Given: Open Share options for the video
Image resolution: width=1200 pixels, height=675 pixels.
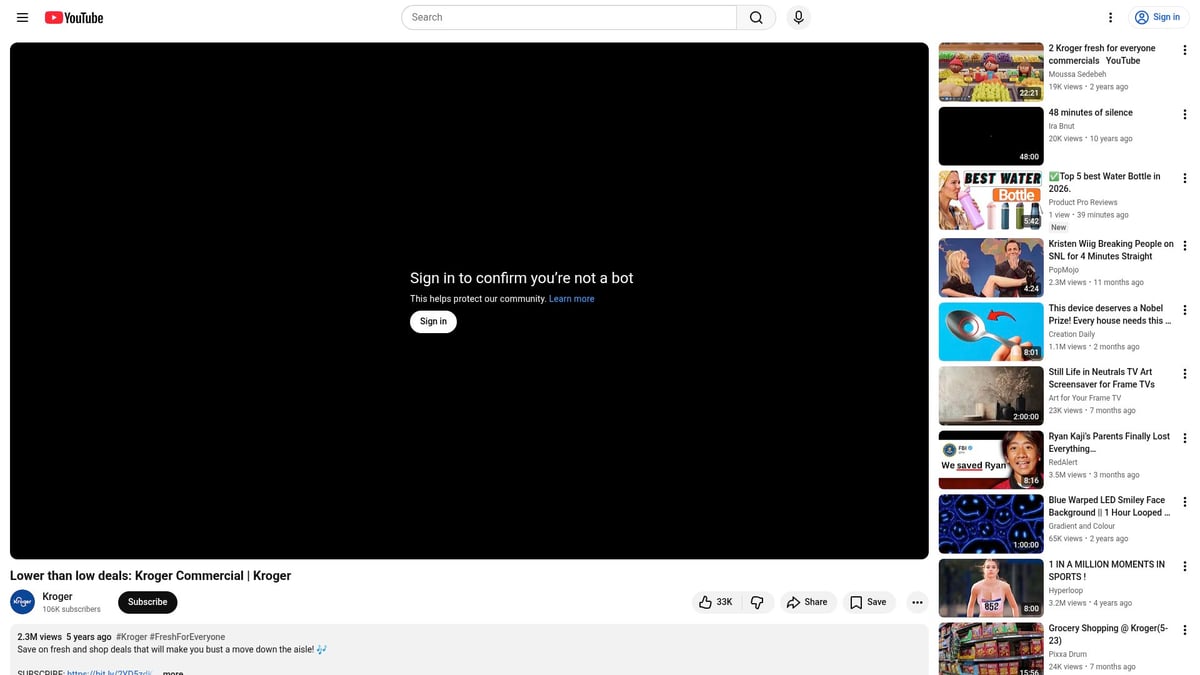Looking at the screenshot, I should click(807, 602).
